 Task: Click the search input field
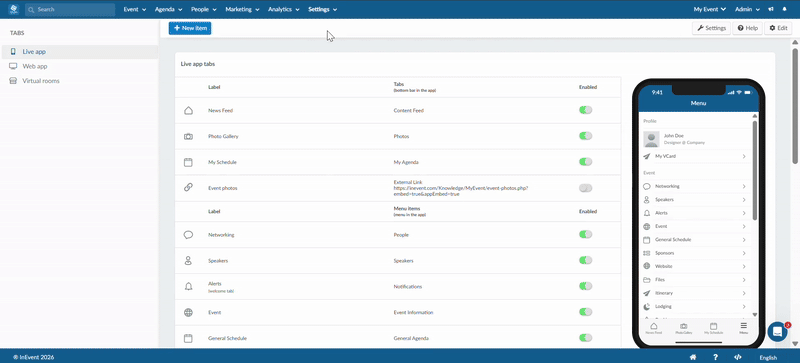click(70, 9)
